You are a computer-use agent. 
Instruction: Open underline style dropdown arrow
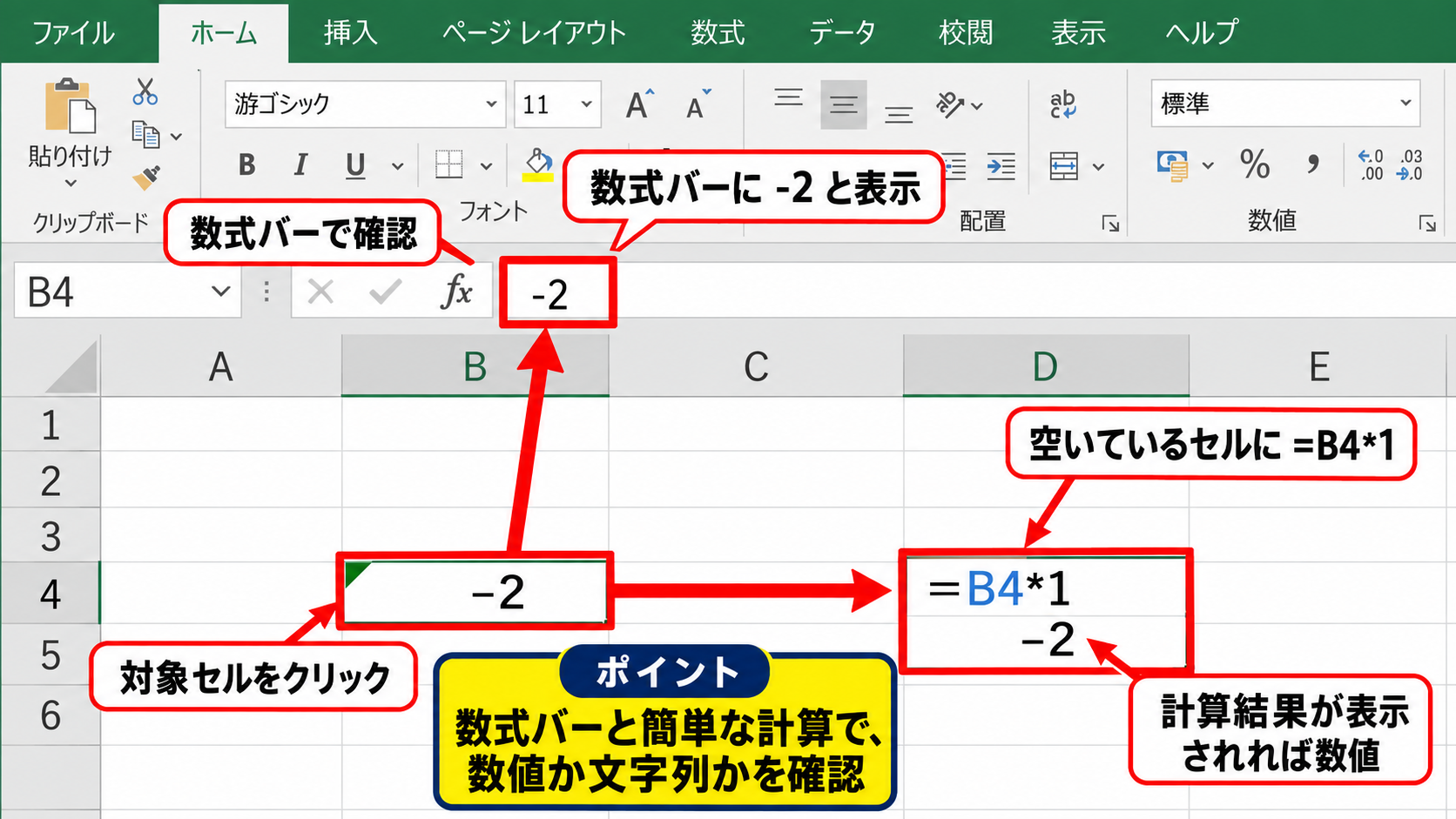point(397,165)
